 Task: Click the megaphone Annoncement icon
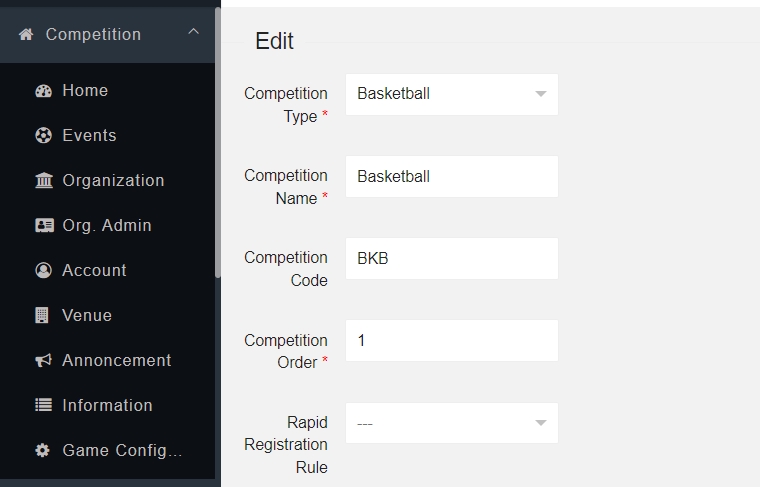coord(43,361)
